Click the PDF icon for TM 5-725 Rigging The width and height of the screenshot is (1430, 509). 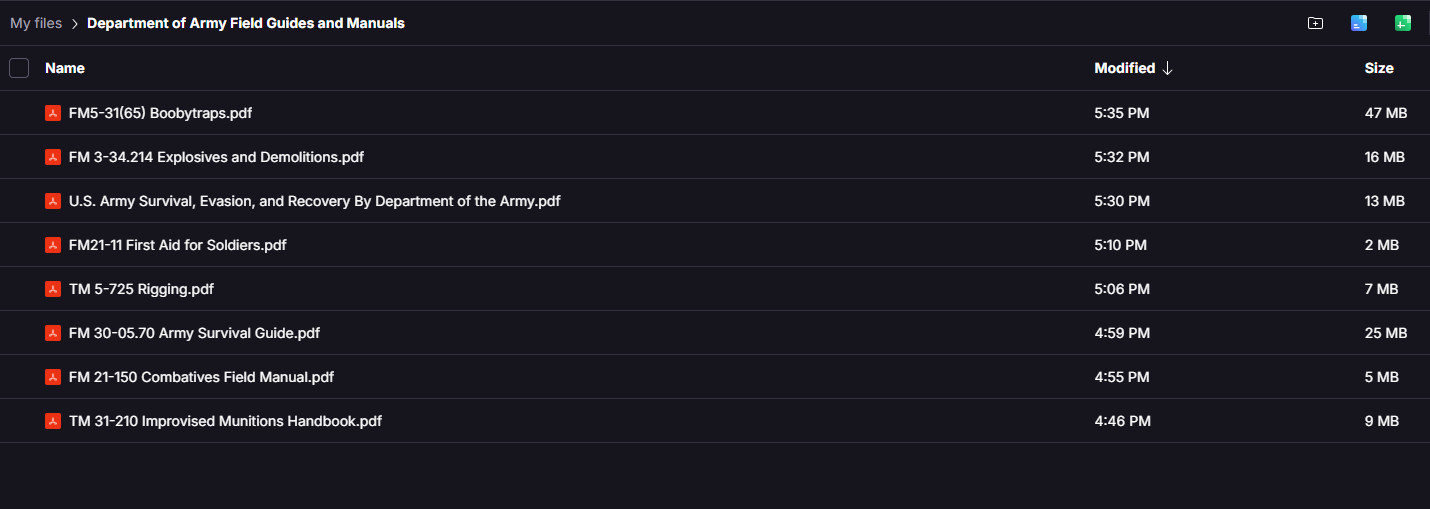coord(53,289)
